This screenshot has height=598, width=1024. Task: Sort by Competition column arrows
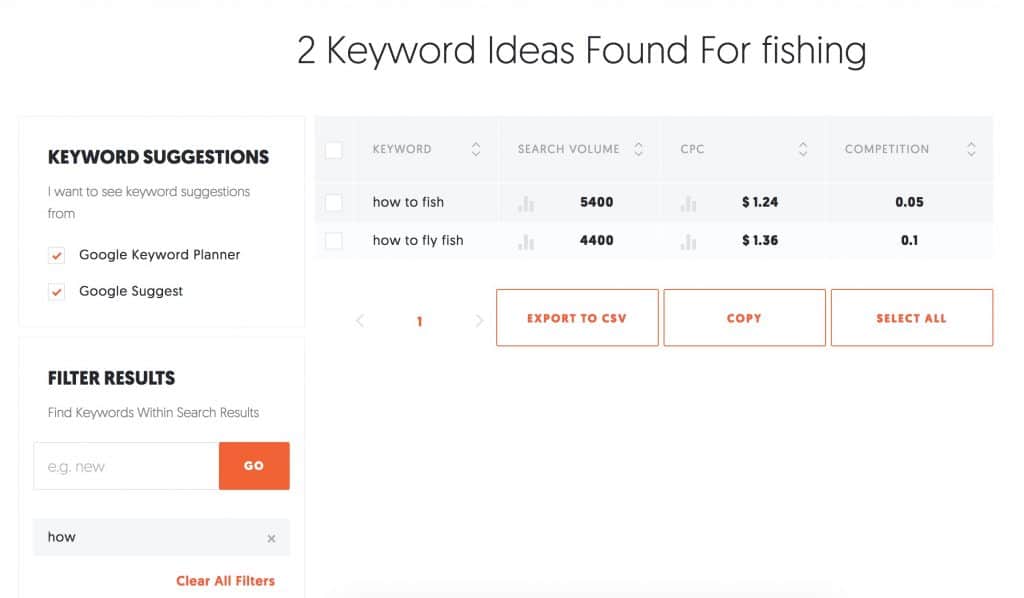click(x=971, y=150)
